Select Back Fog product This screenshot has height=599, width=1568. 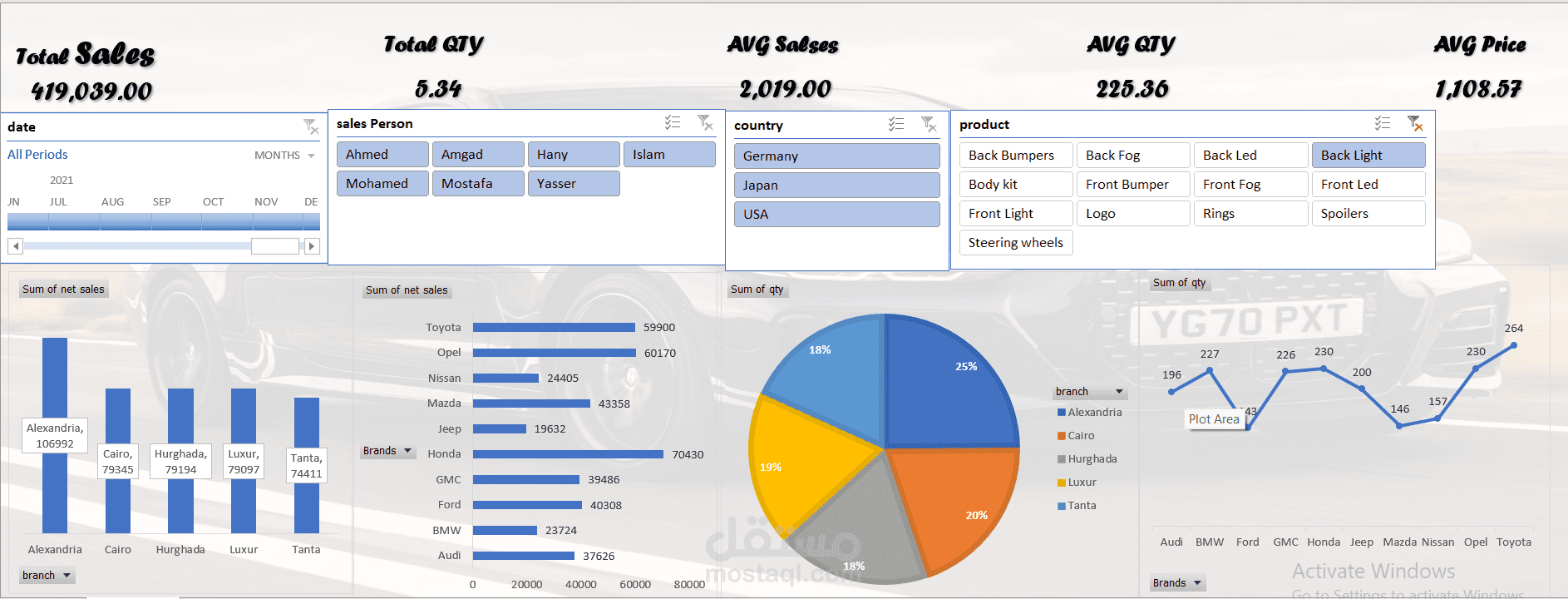1133,156
